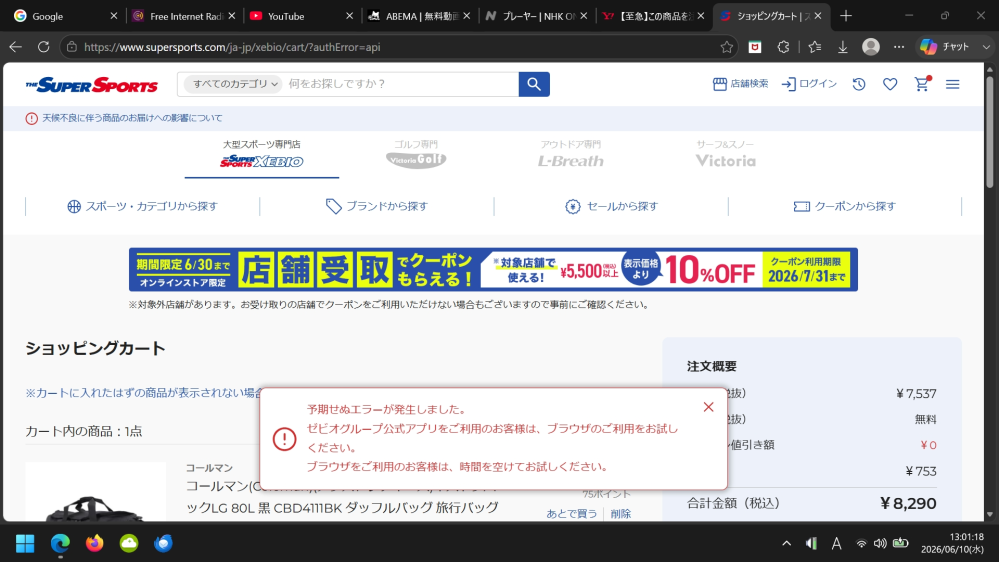Open browser settings ellipsis menu
Screen dimensions: 999x562
tap(899, 47)
